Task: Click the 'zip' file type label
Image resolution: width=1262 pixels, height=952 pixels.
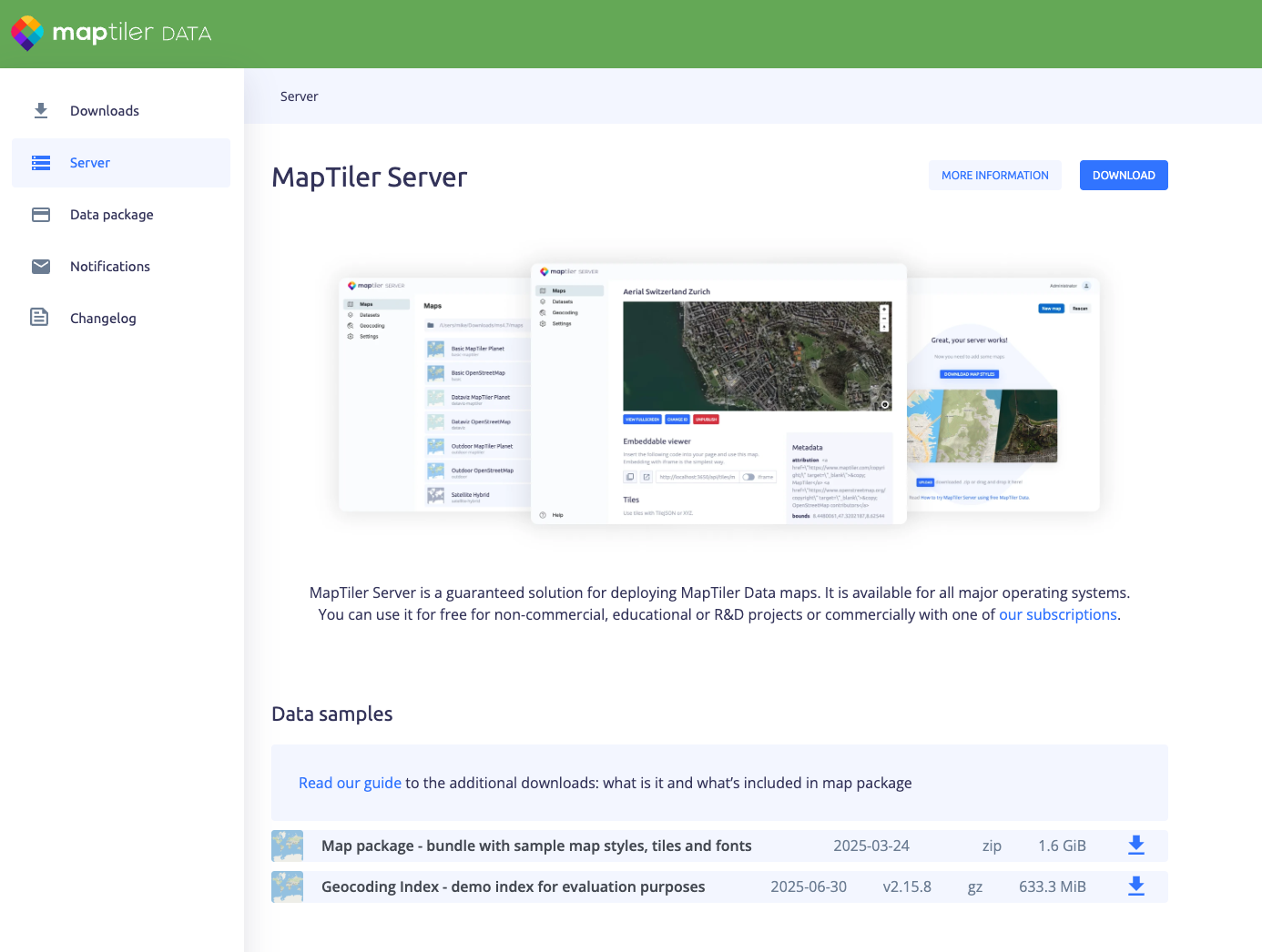Action: click(x=992, y=846)
